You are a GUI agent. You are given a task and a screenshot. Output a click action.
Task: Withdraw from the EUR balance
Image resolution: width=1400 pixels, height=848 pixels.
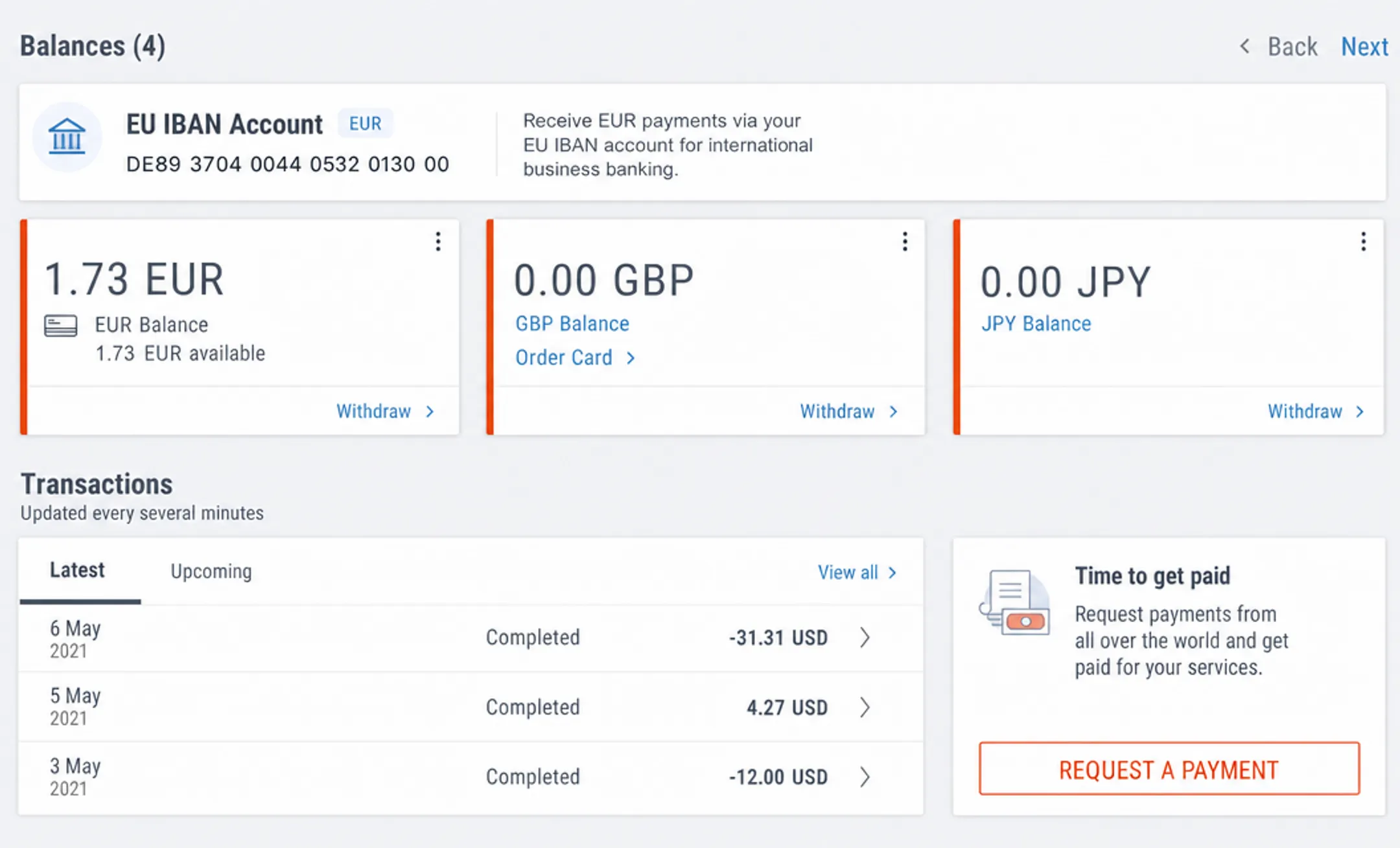[385, 411]
